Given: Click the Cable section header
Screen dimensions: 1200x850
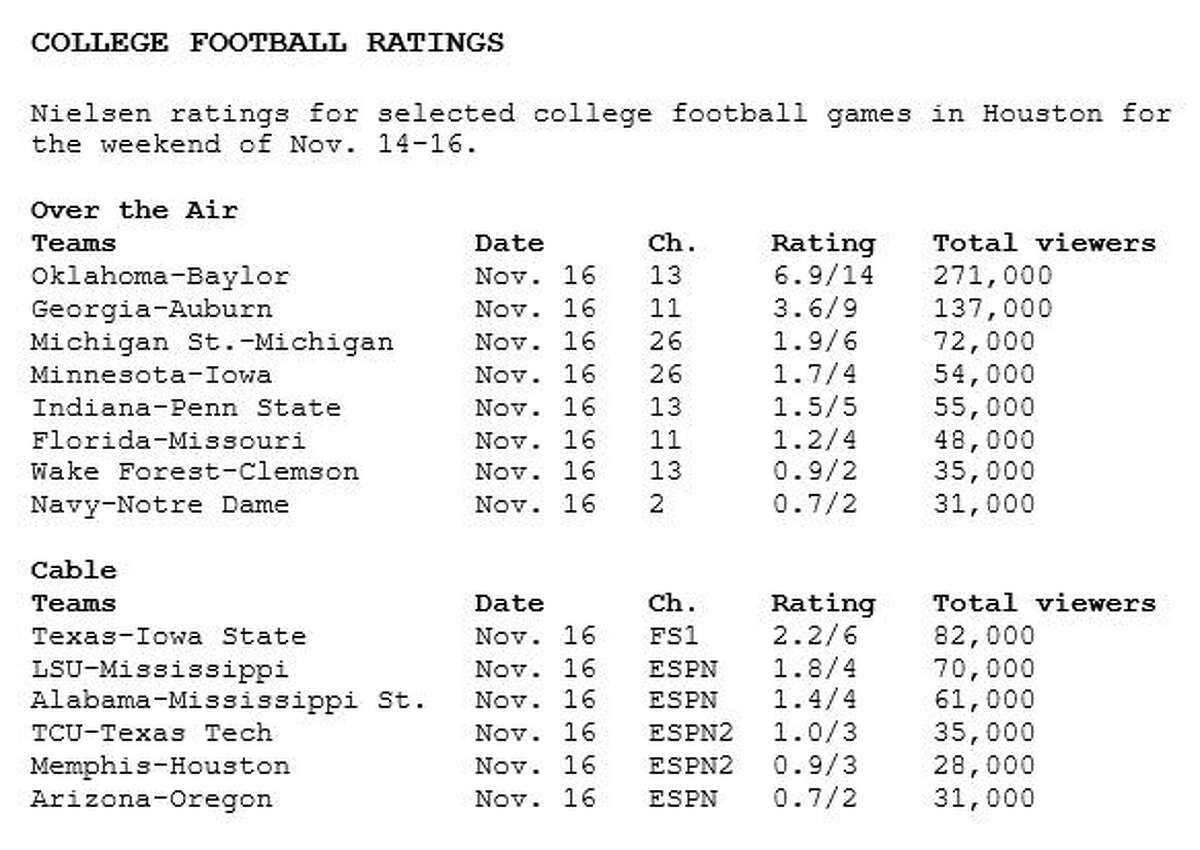Looking at the screenshot, I should coord(74,570).
